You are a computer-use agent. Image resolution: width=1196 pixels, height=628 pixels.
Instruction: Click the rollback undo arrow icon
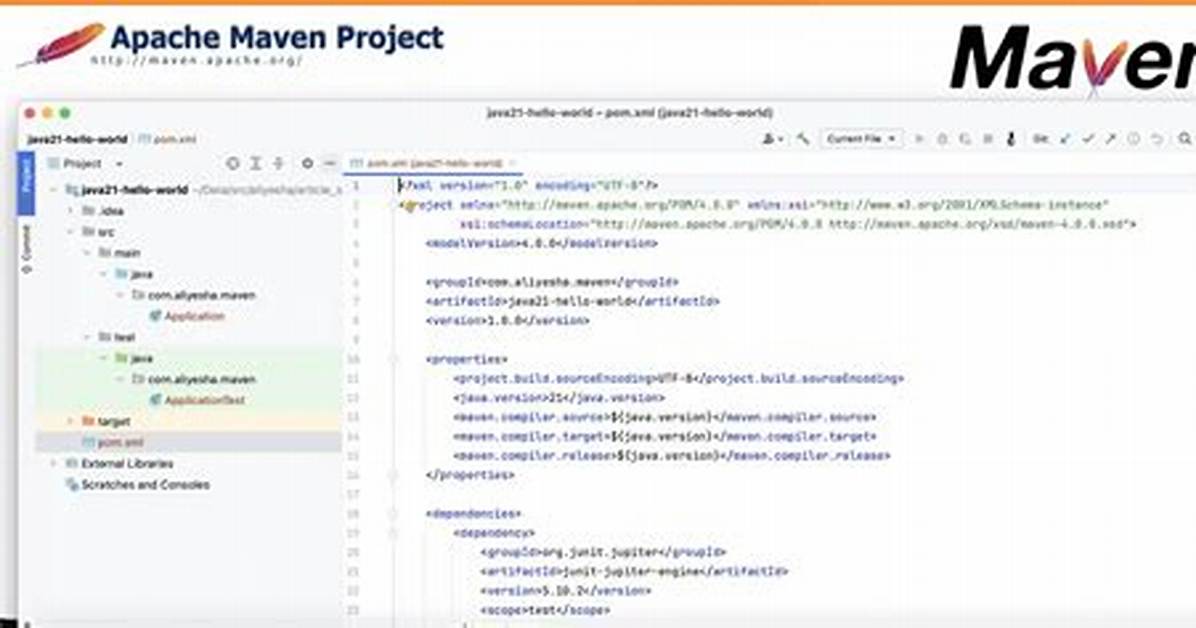click(1157, 139)
